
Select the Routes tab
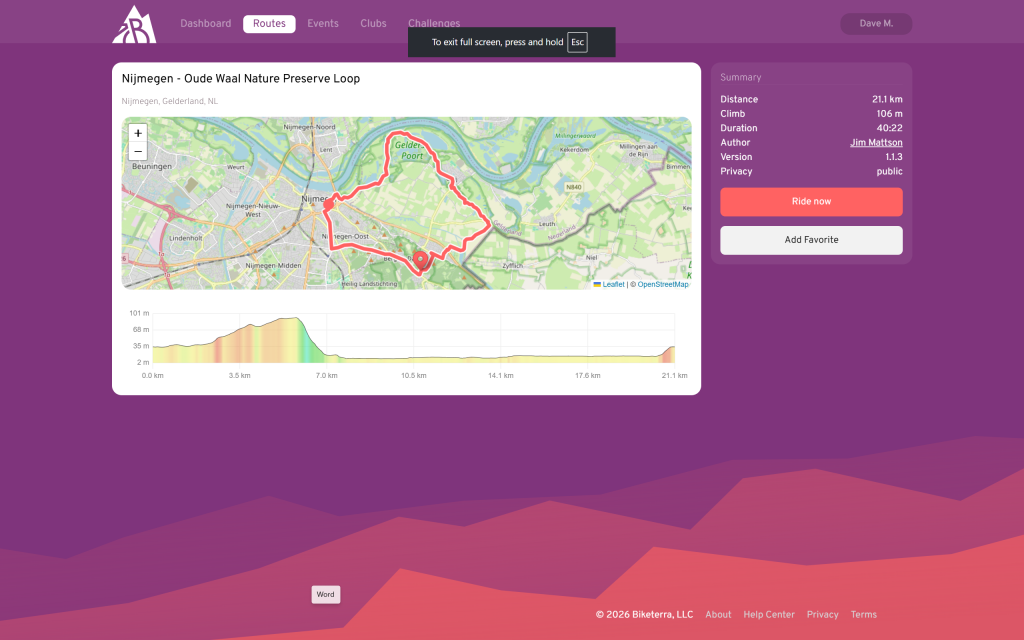click(x=269, y=24)
